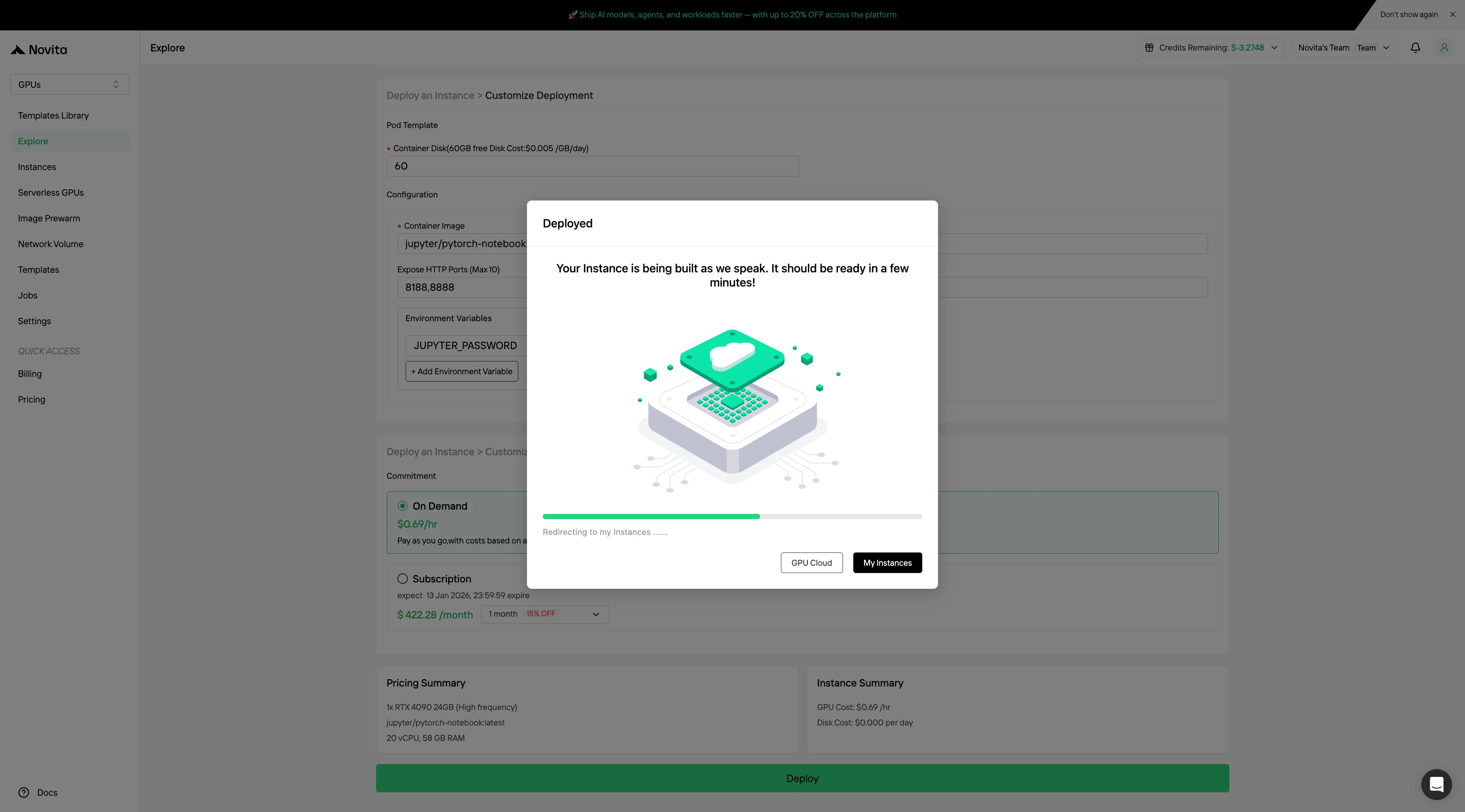
Task: Open Network Volume page
Action: coord(51,244)
